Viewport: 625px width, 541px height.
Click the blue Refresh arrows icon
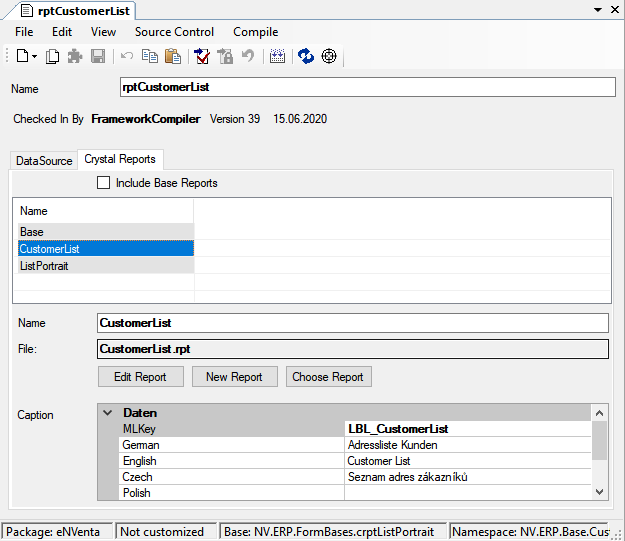[x=306, y=56]
